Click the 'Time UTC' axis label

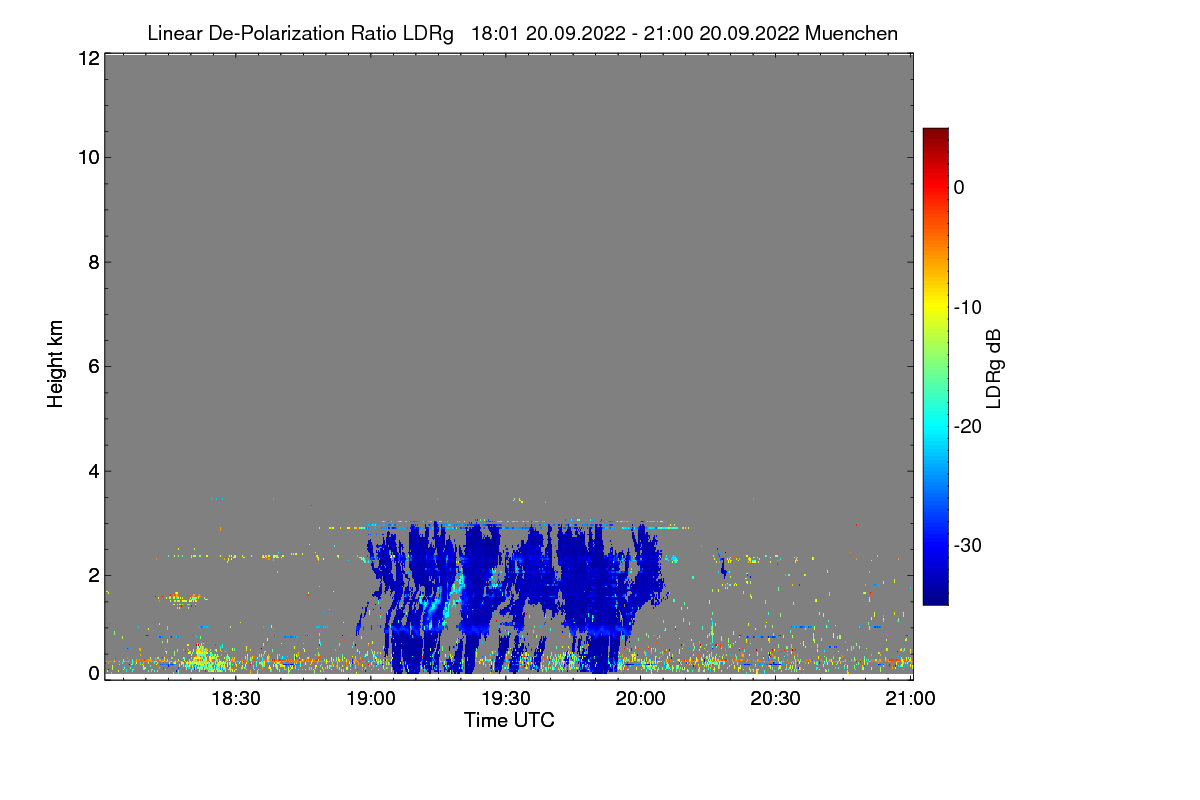509,719
